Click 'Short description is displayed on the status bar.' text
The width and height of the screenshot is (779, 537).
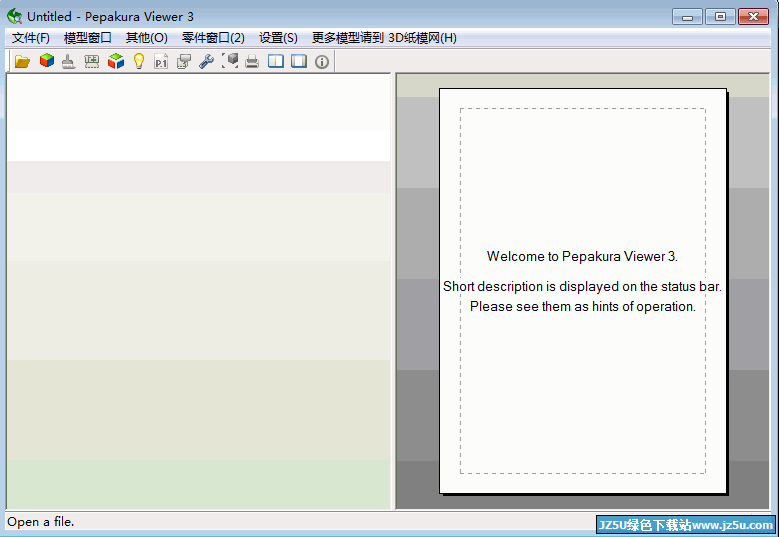(x=582, y=287)
